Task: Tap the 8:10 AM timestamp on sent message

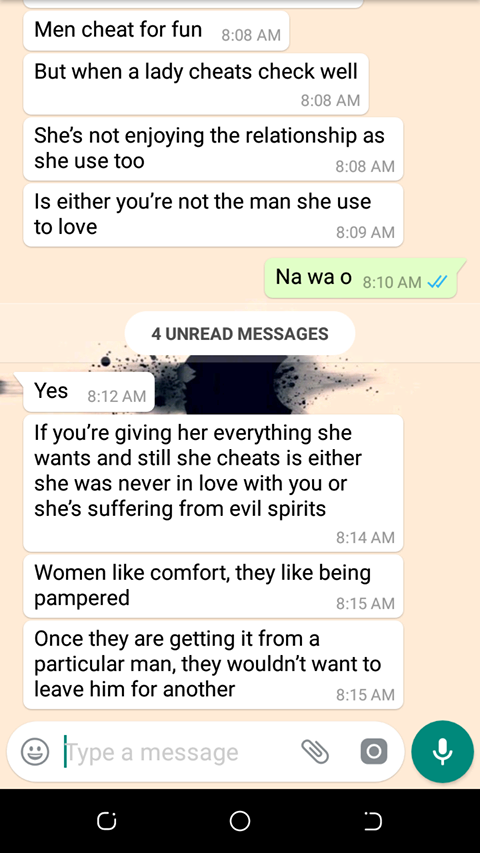Action: pyautogui.click(x=392, y=282)
